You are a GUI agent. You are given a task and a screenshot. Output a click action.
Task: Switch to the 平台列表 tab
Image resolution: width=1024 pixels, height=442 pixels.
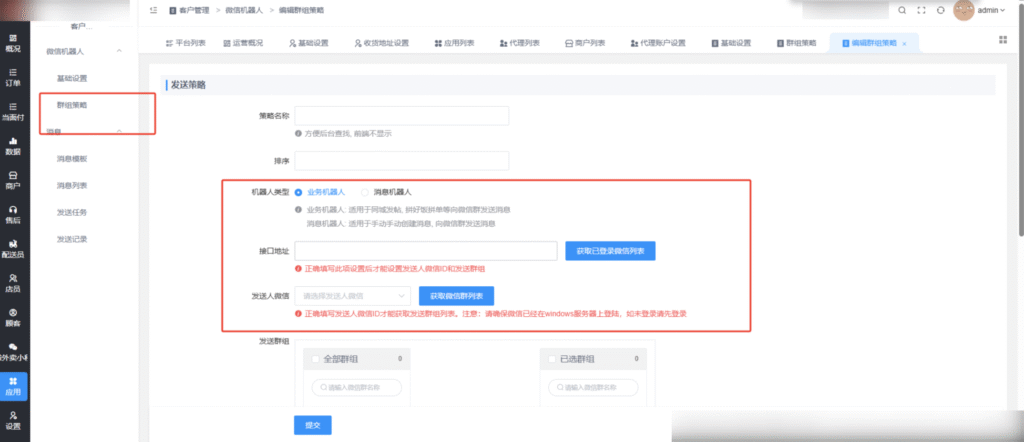pyautogui.click(x=186, y=43)
